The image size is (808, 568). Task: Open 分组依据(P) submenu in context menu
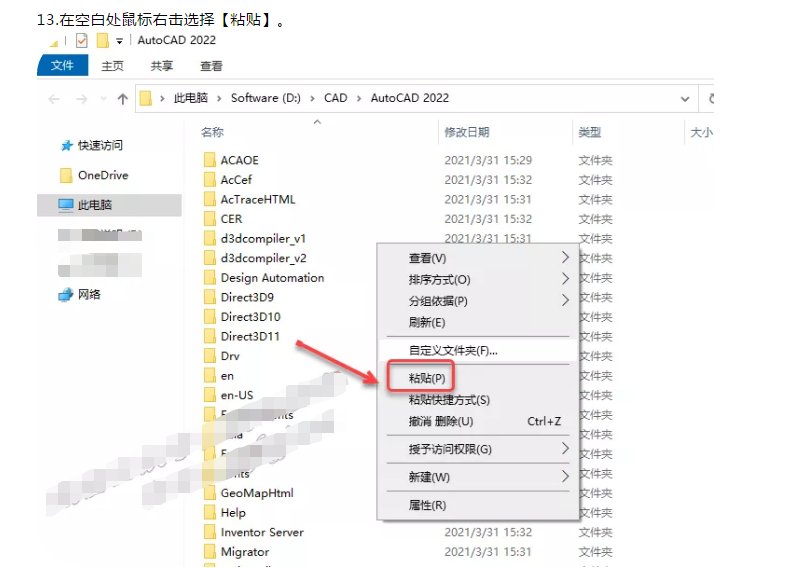(478, 300)
